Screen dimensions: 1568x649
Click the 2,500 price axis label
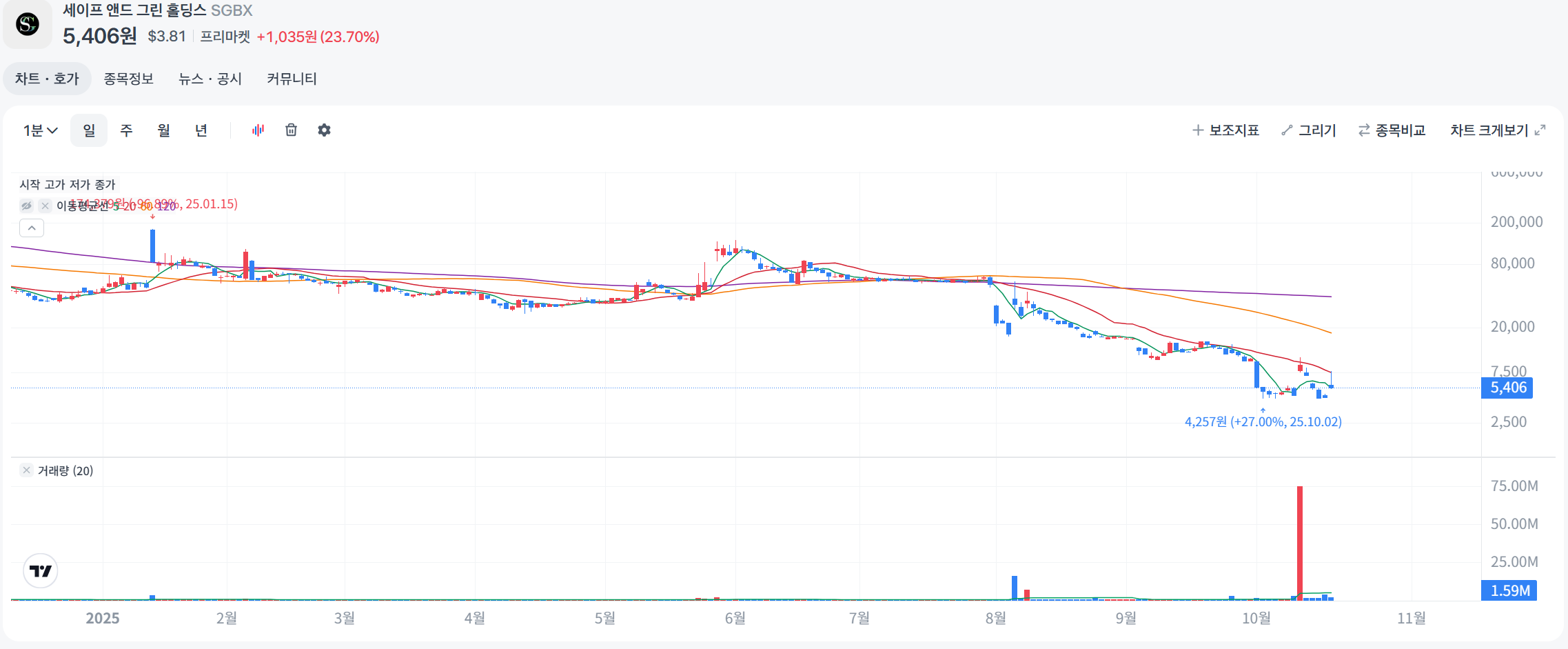(1508, 421)
